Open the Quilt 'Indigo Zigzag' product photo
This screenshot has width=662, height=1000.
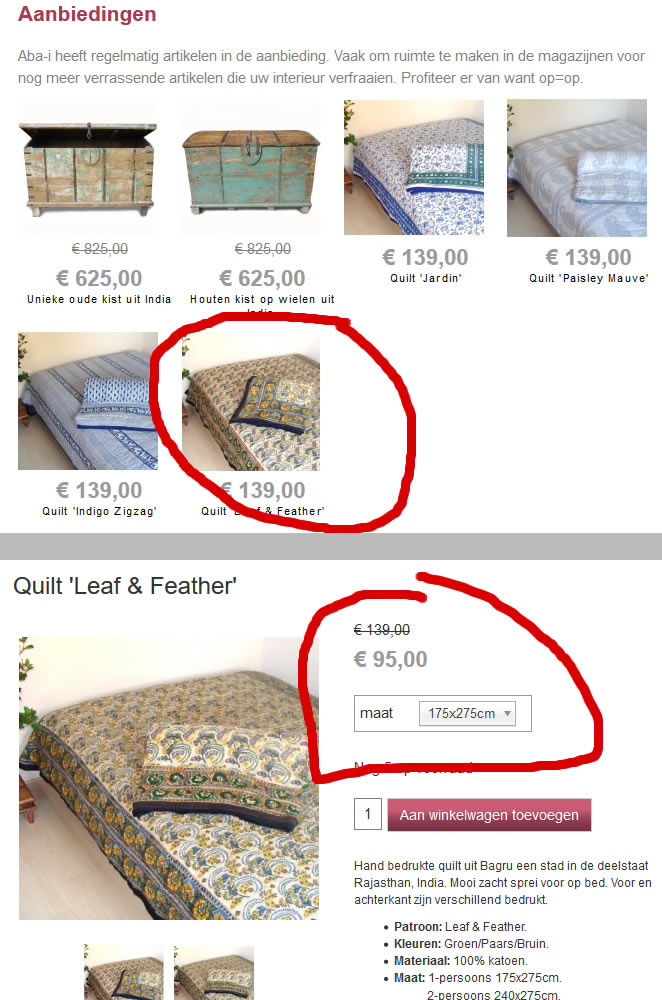88,401
